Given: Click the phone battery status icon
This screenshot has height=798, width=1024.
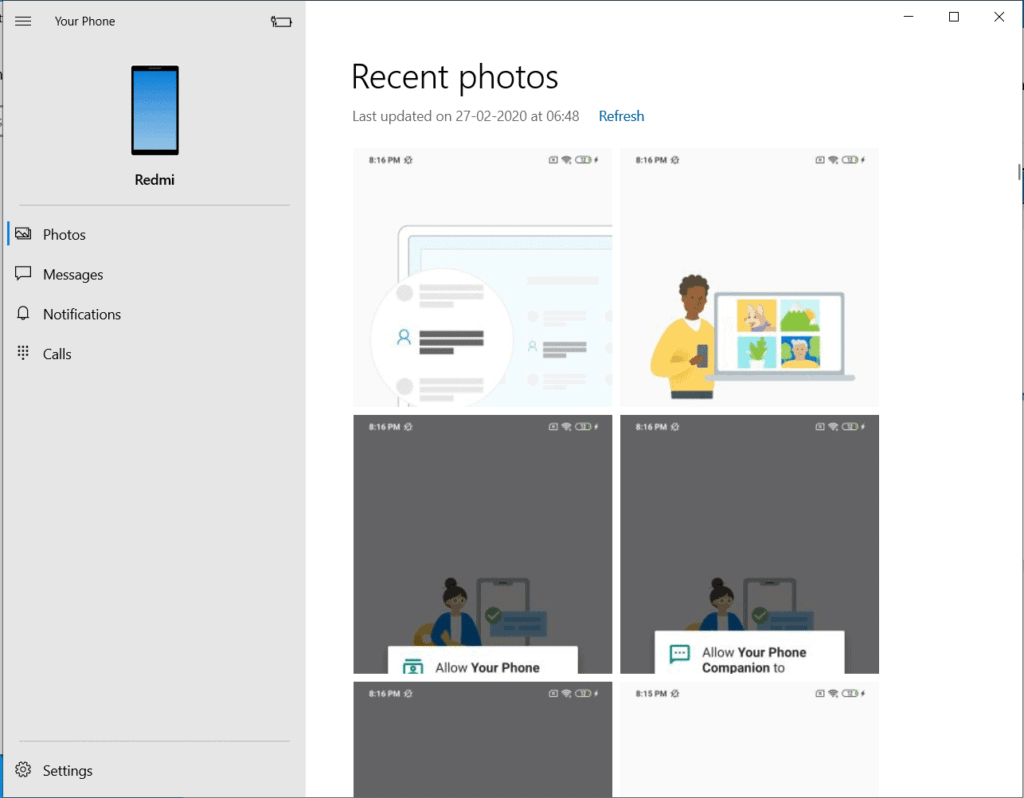Looking at the screenshot, I should point(281,22).
